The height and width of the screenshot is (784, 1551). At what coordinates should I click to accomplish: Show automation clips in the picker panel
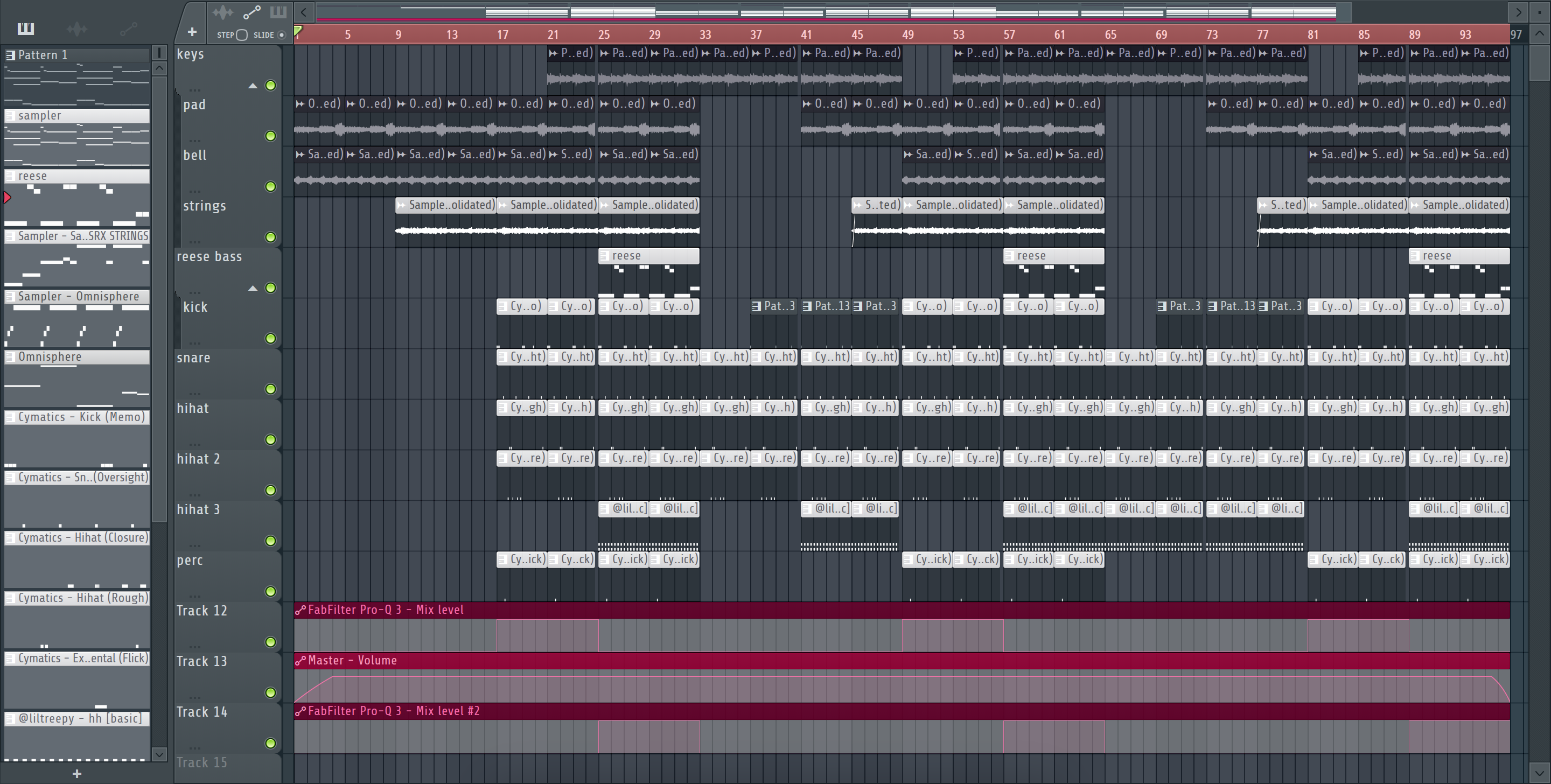(x=128, y=29)
